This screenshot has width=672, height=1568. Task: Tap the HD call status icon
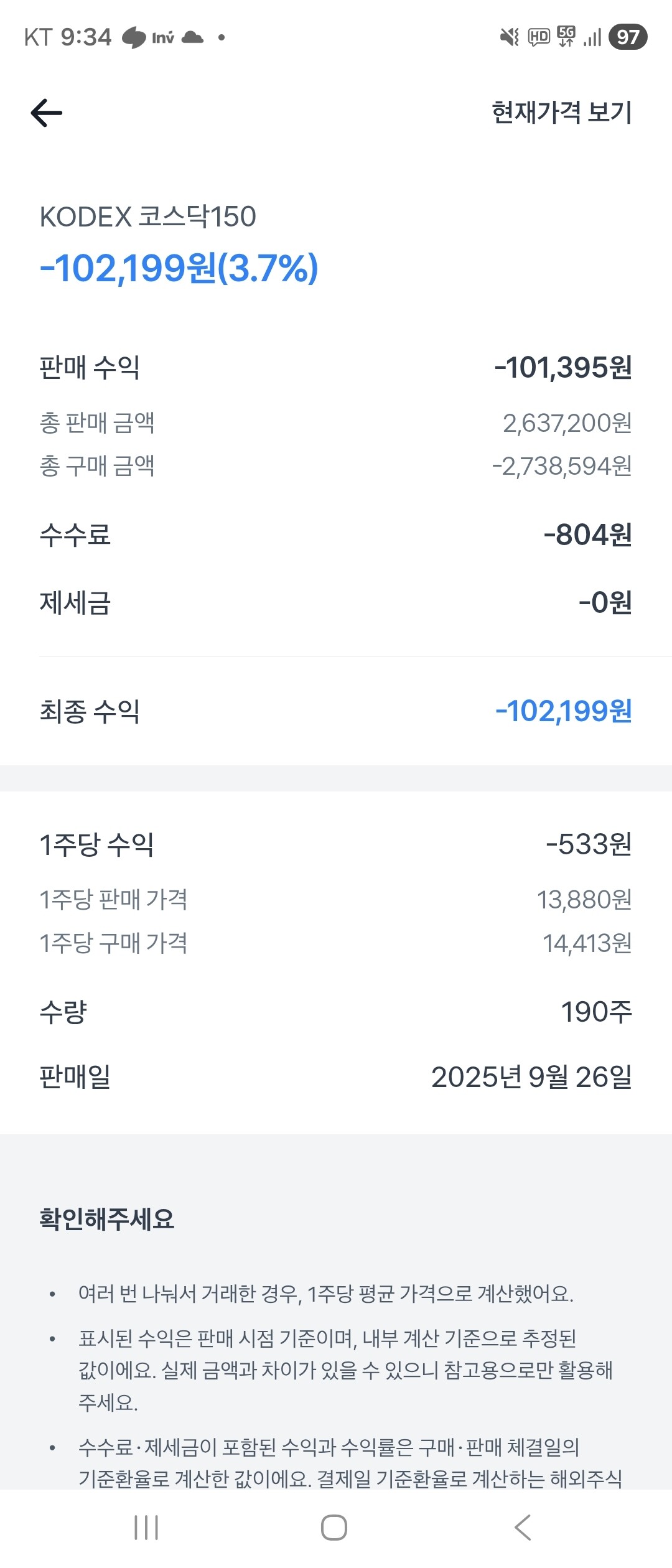click(539, 37)
